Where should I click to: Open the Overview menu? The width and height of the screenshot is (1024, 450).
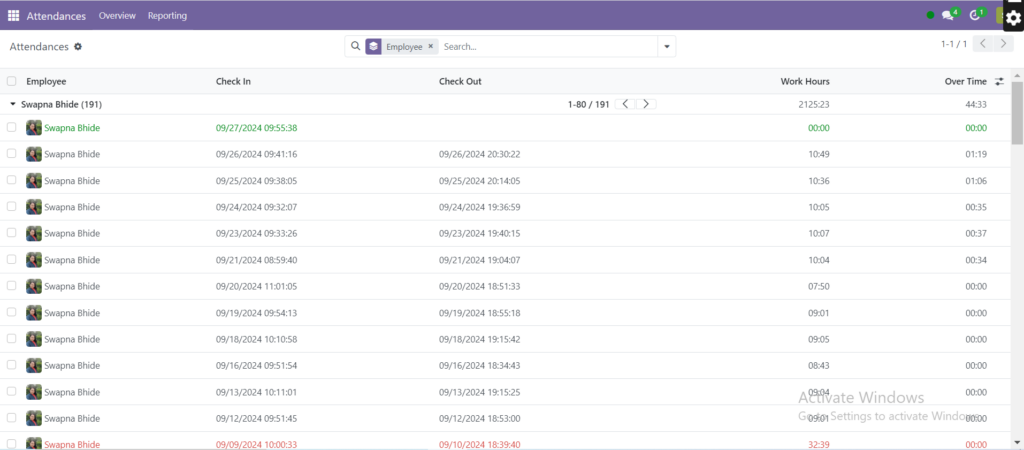pos(117,16)
